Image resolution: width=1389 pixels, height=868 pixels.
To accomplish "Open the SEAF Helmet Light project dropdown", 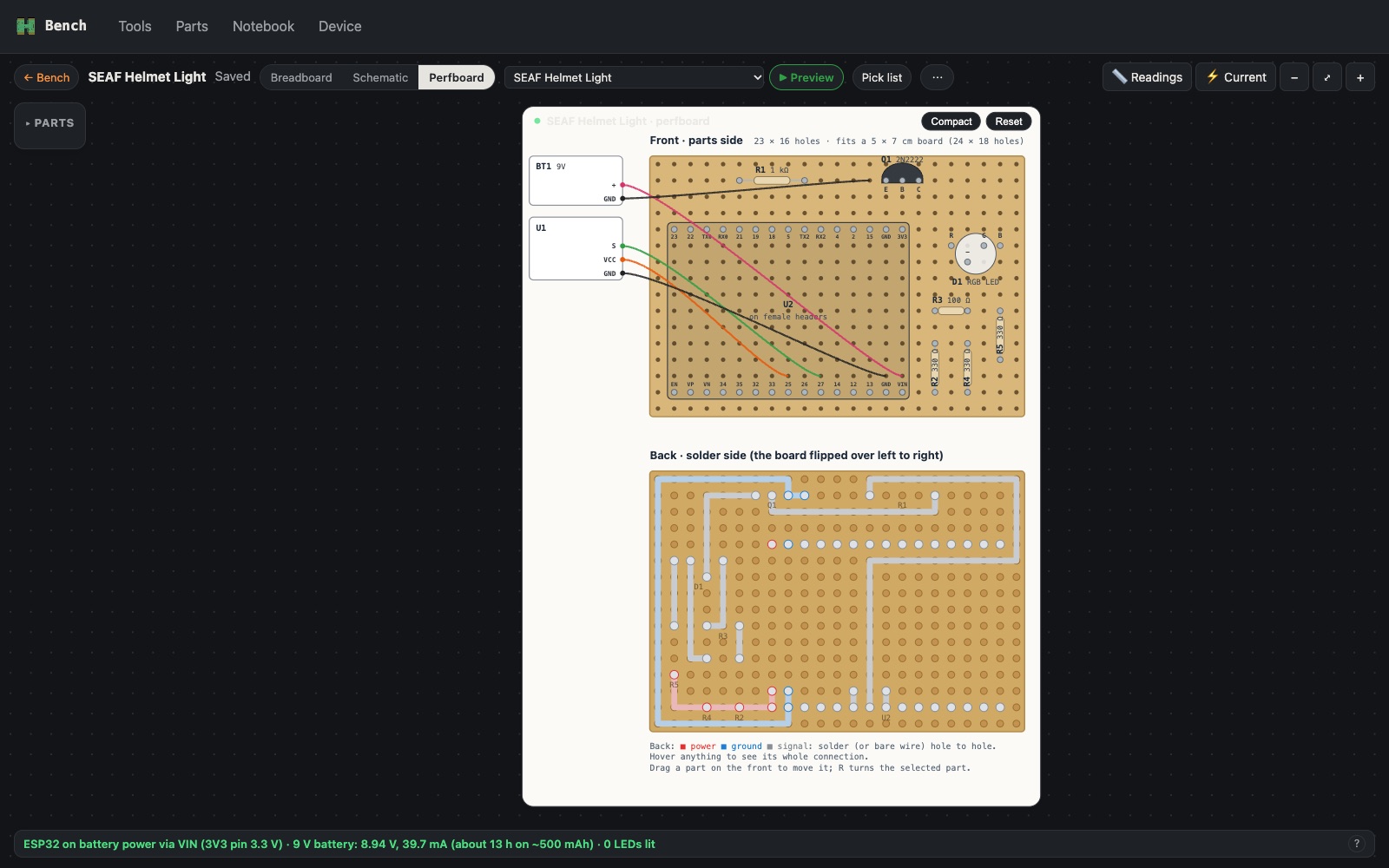I will 634,77.
